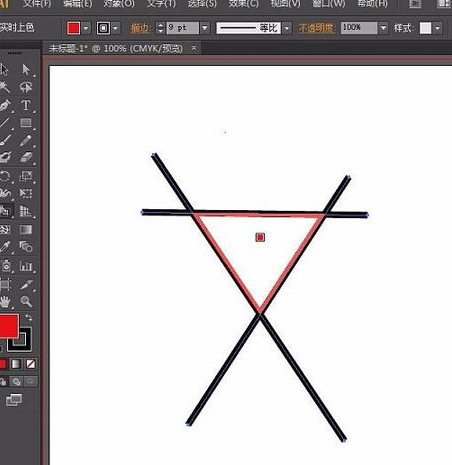Open the 对象(O) menu

coord(119,4)
